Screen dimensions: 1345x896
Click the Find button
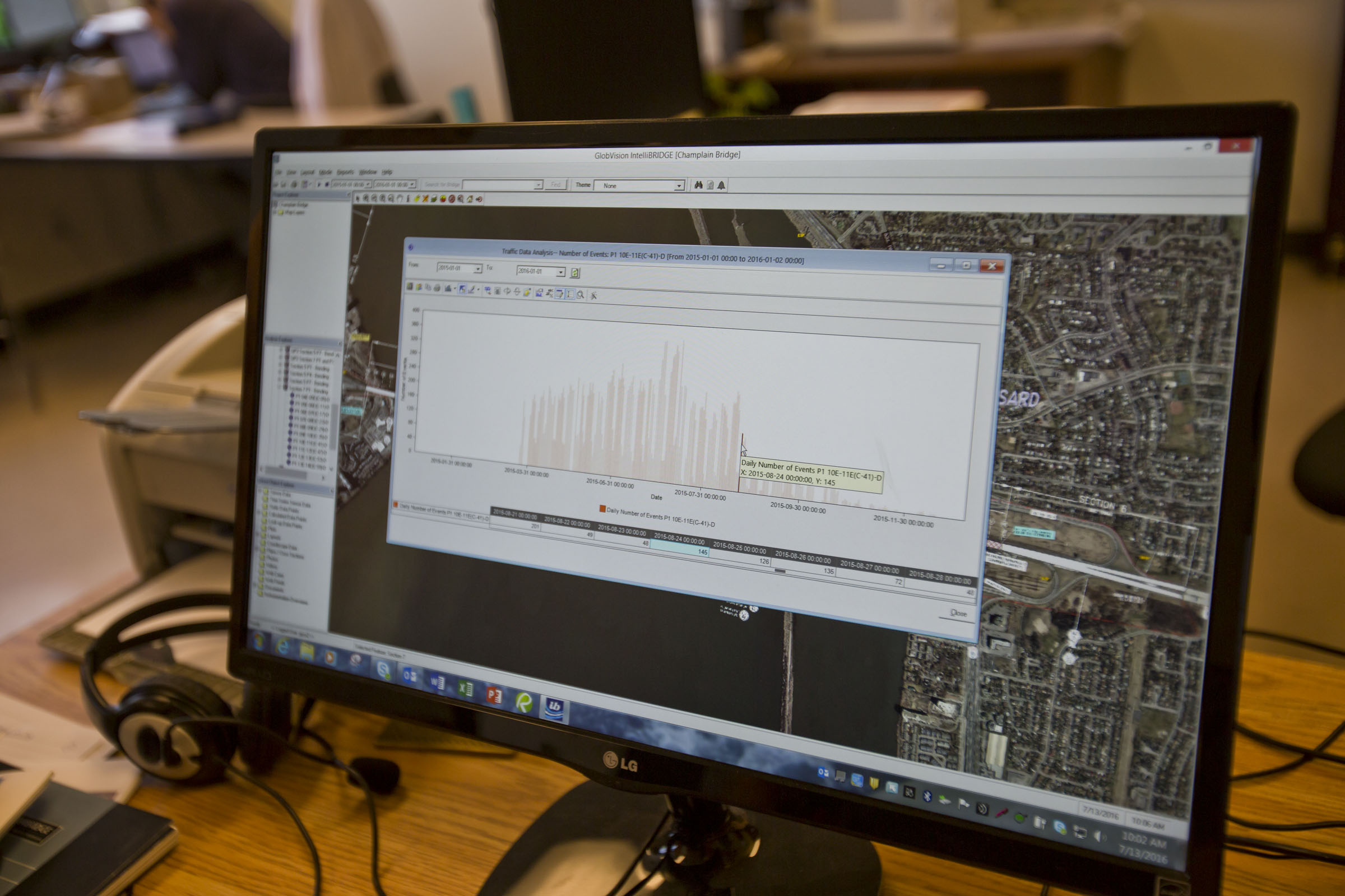click(555, 184)
